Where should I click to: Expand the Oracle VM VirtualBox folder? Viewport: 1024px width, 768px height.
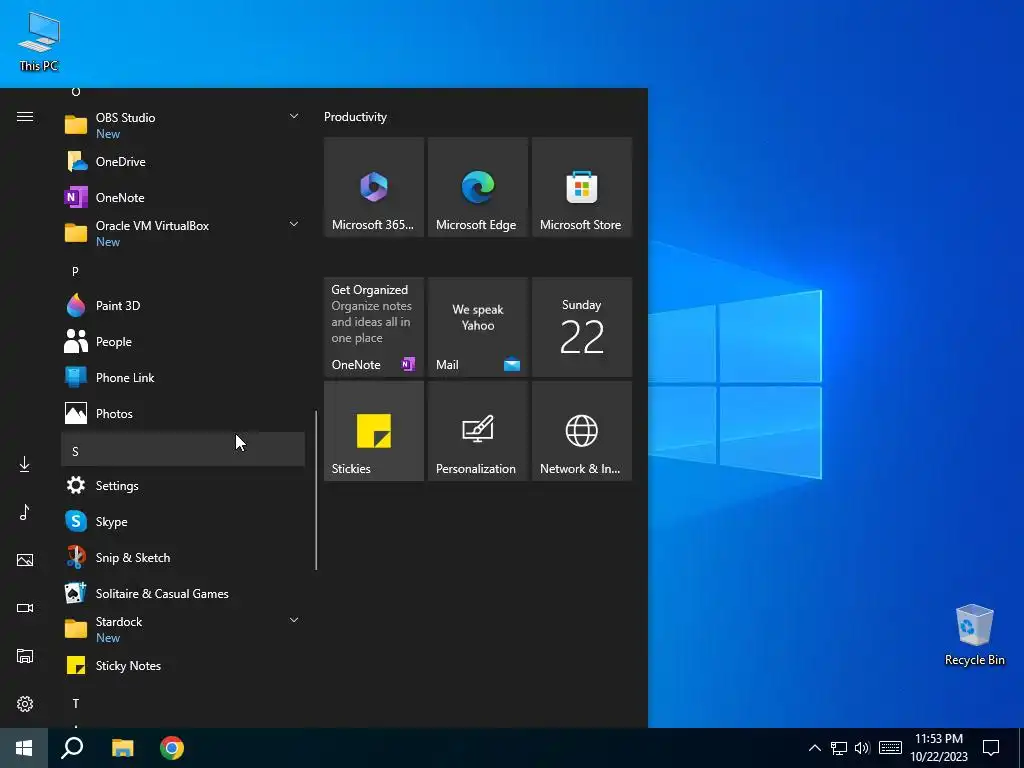(183, 233)
